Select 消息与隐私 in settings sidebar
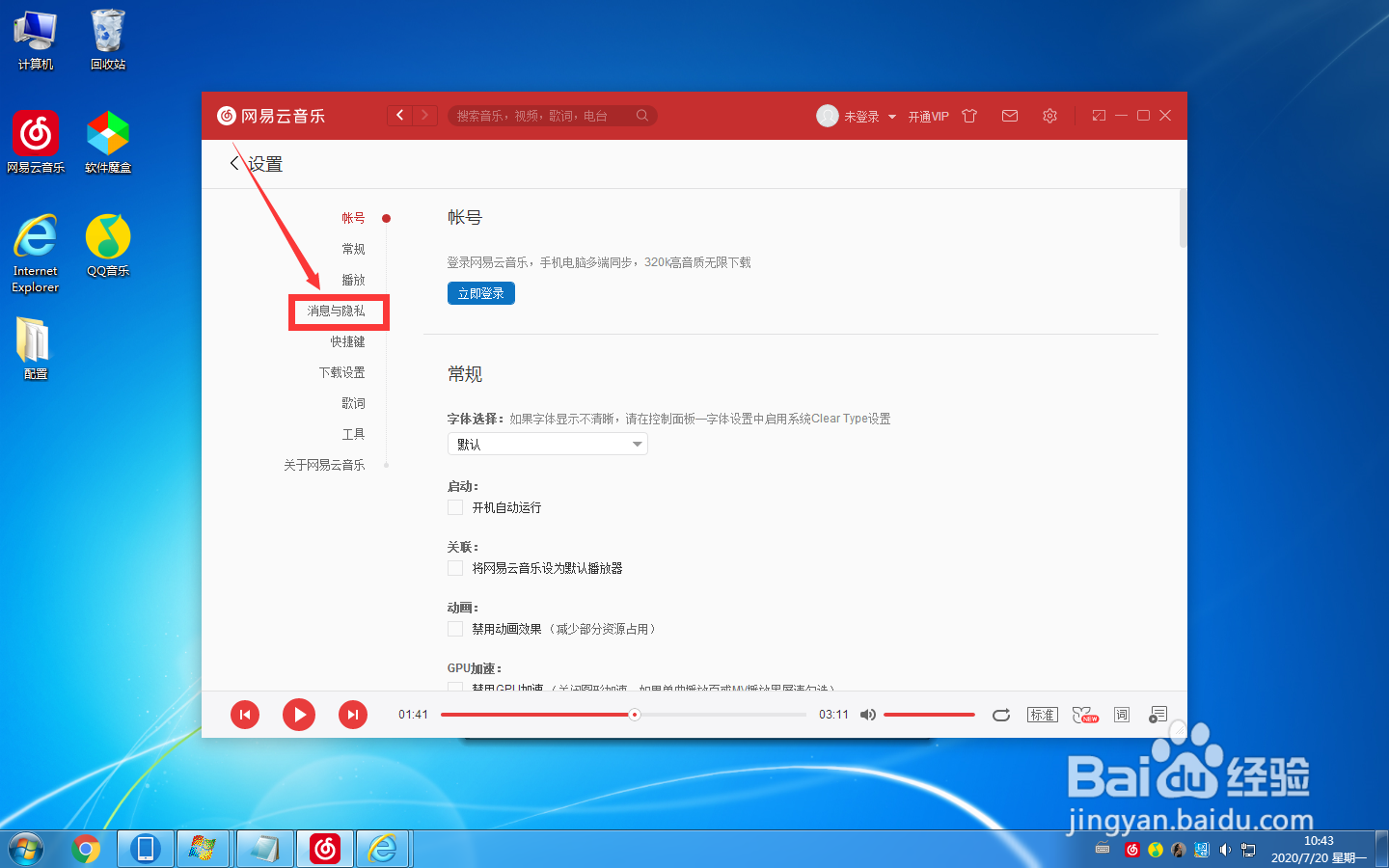The image size is (1389, 868). pos(336,311)
